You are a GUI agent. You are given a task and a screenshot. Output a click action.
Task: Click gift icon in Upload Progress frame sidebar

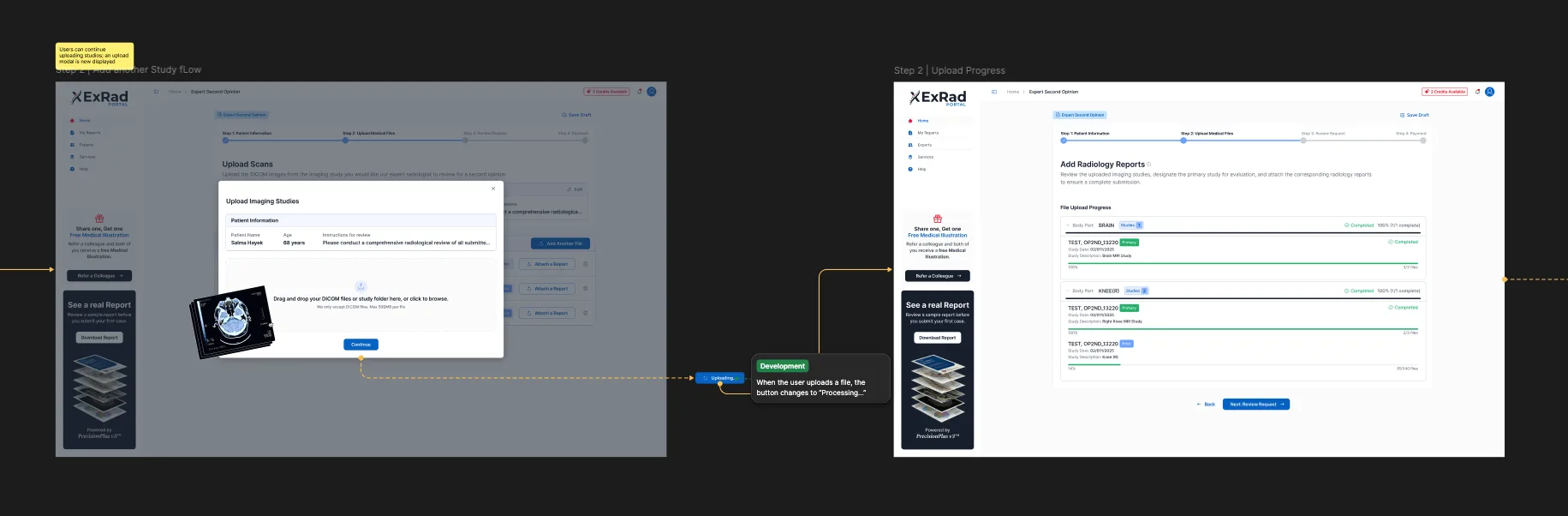click(937, 219)
